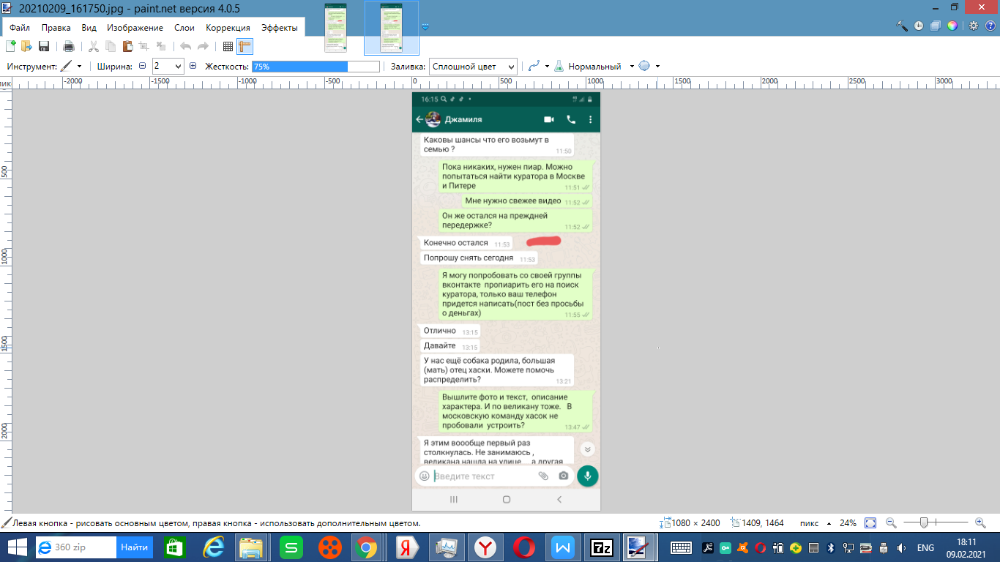Open the Файл menu
The image size is (1000, 562).
20,27
